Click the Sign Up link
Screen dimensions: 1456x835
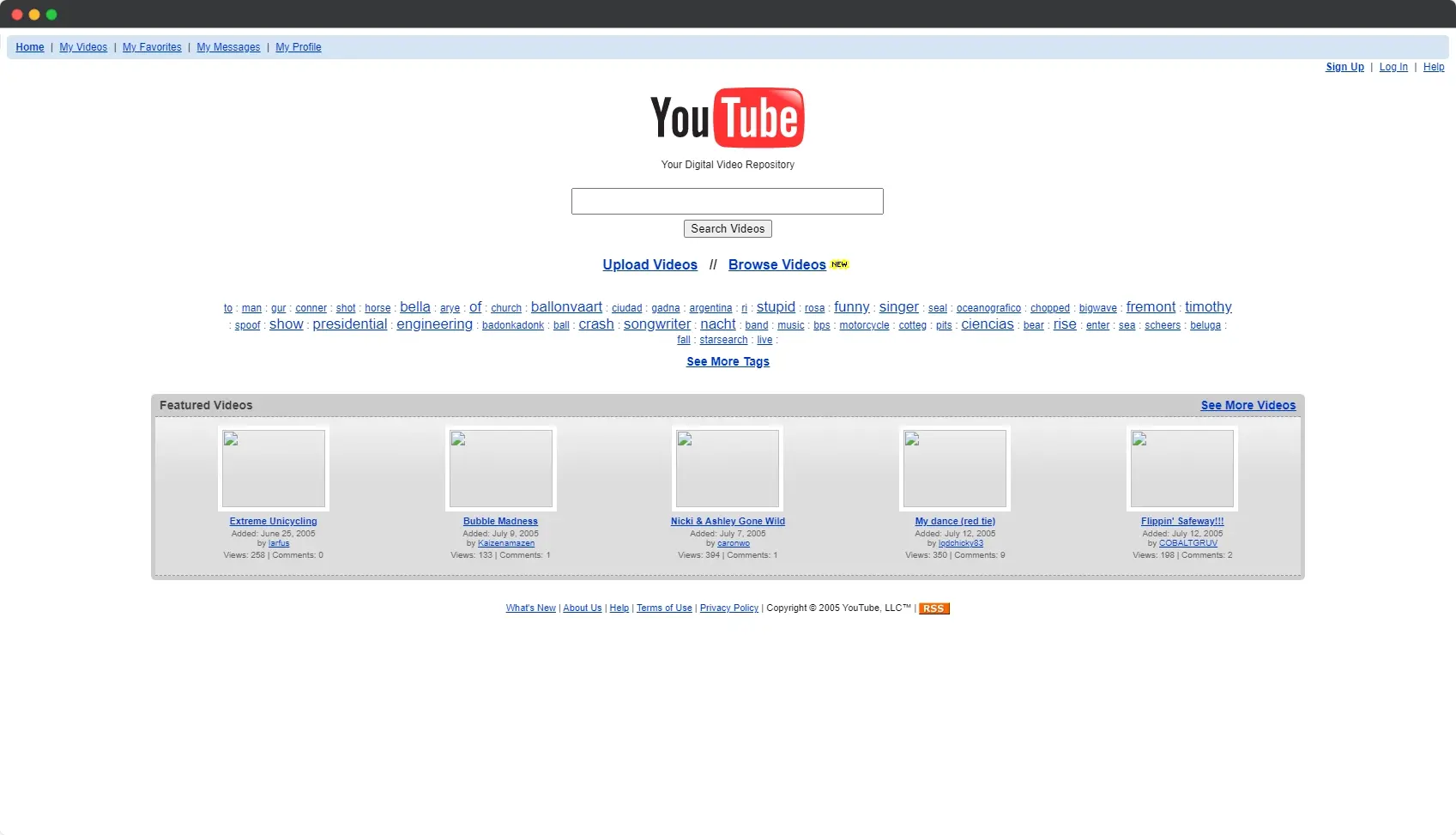coord(1344,67)
